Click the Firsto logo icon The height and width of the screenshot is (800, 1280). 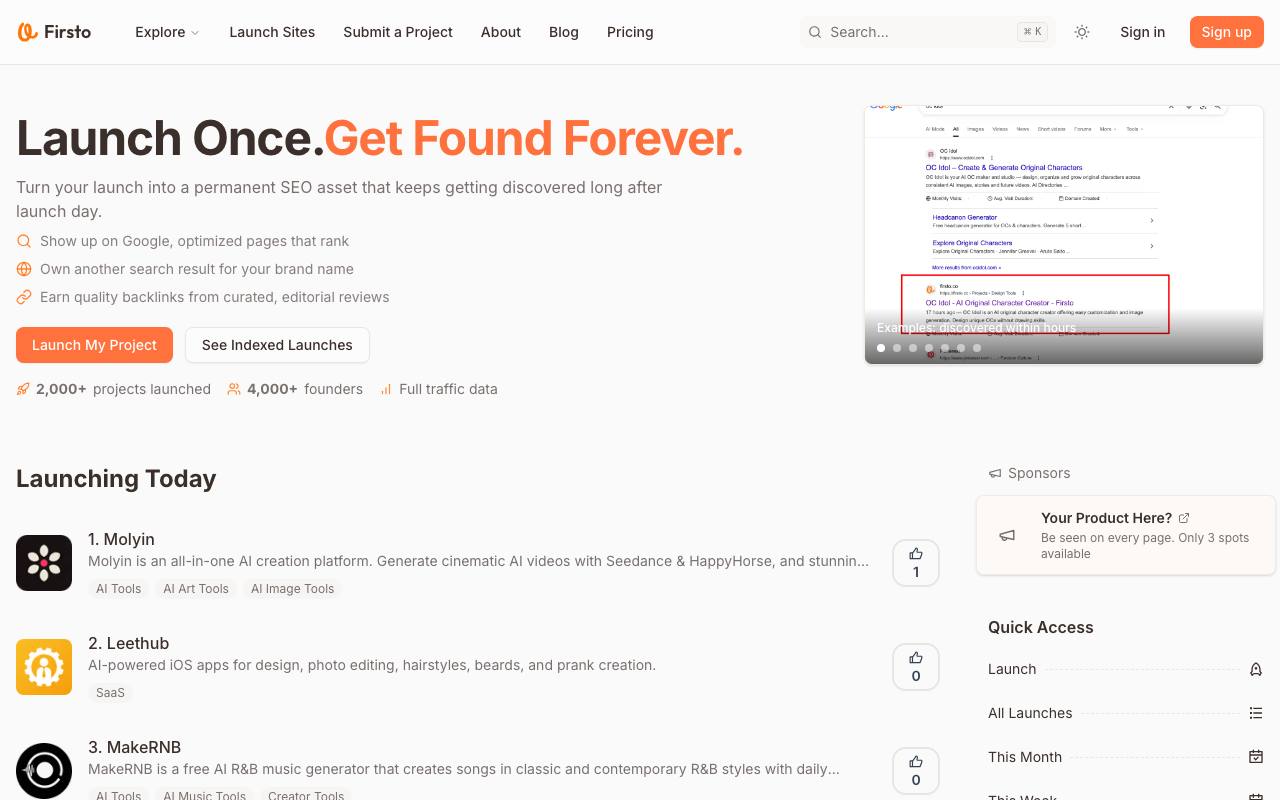click(x=28, y=32)
